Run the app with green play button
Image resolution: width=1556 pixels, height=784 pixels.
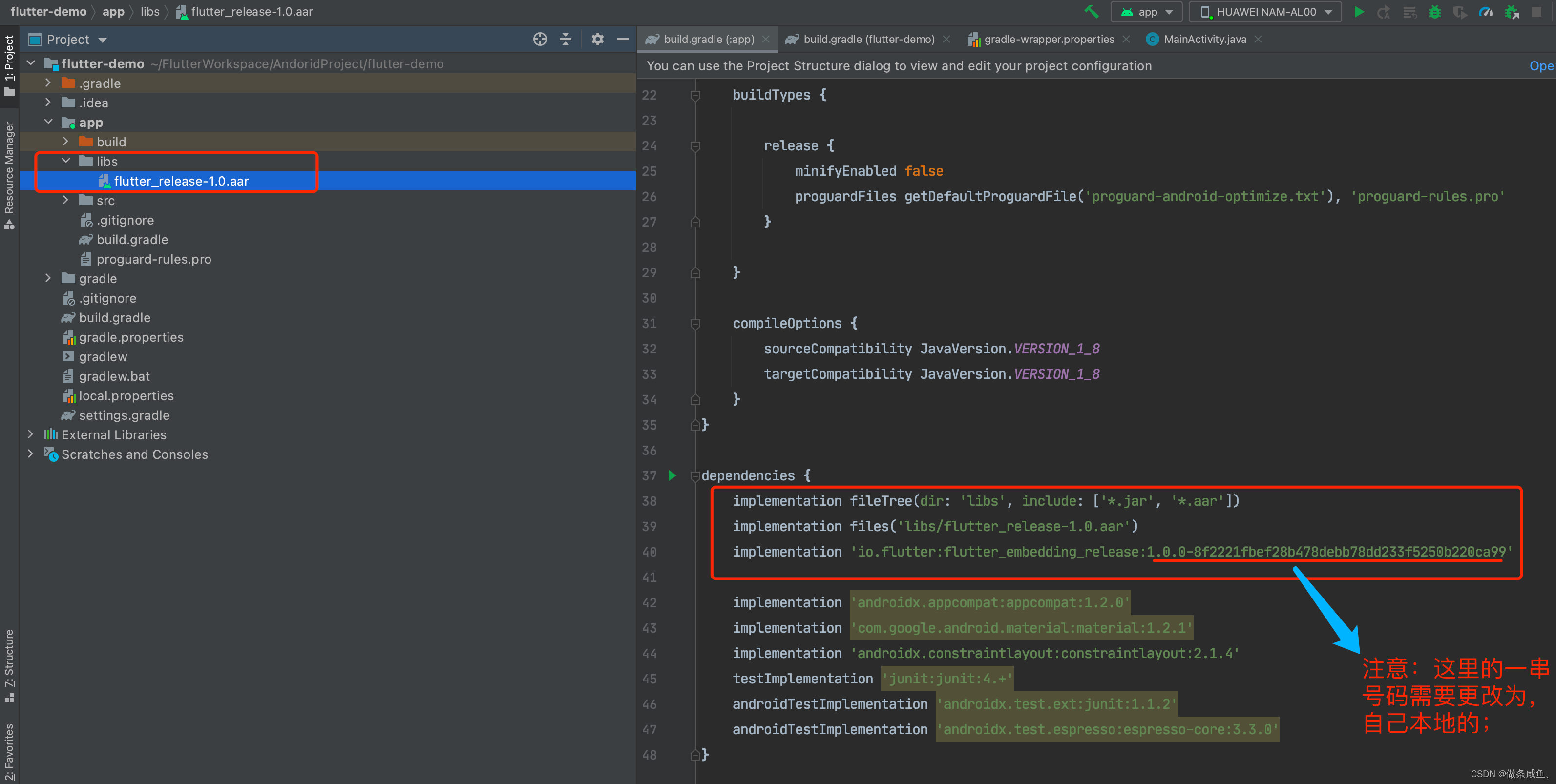[x=1359, y=11]
